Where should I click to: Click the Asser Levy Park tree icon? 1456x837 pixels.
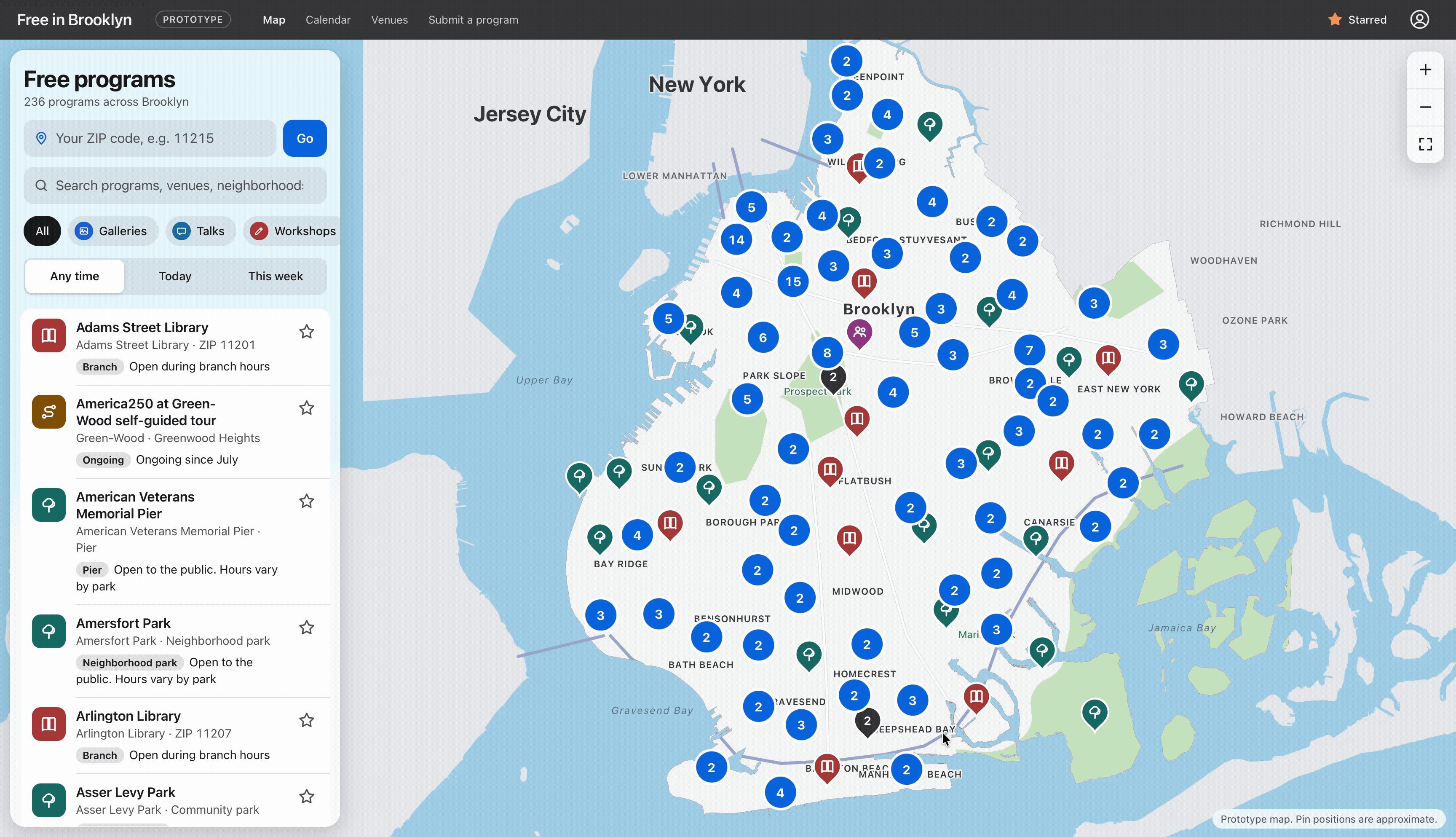[x=49, y=800]
